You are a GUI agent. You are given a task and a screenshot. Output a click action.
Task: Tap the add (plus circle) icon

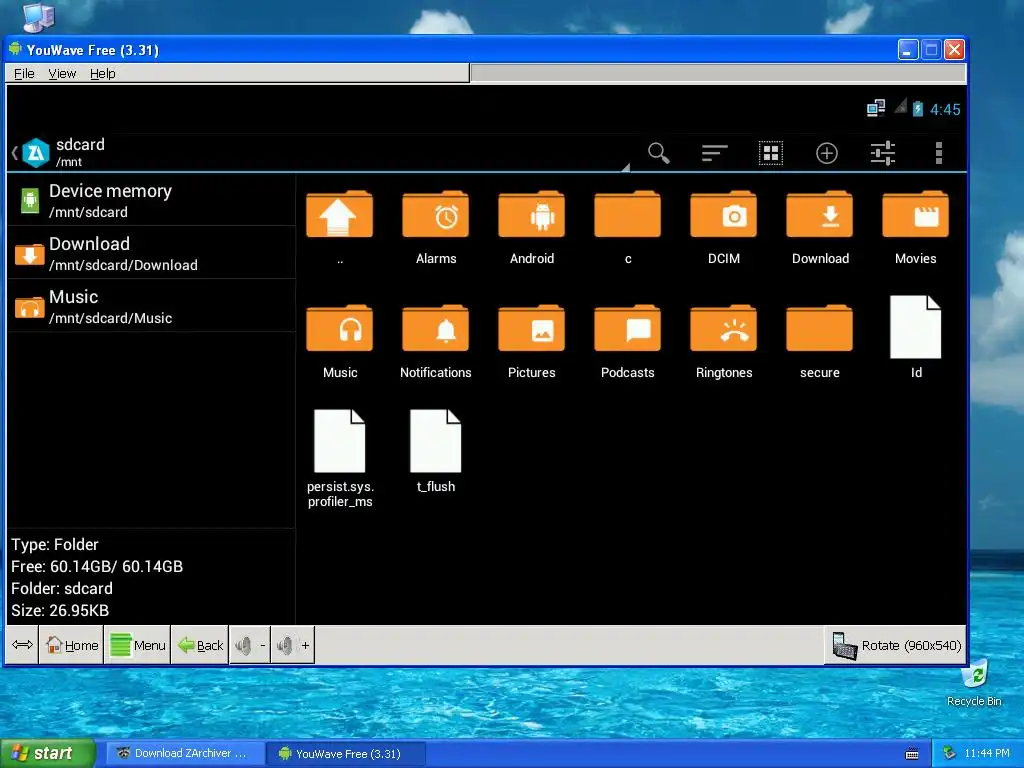click(827, 153)
